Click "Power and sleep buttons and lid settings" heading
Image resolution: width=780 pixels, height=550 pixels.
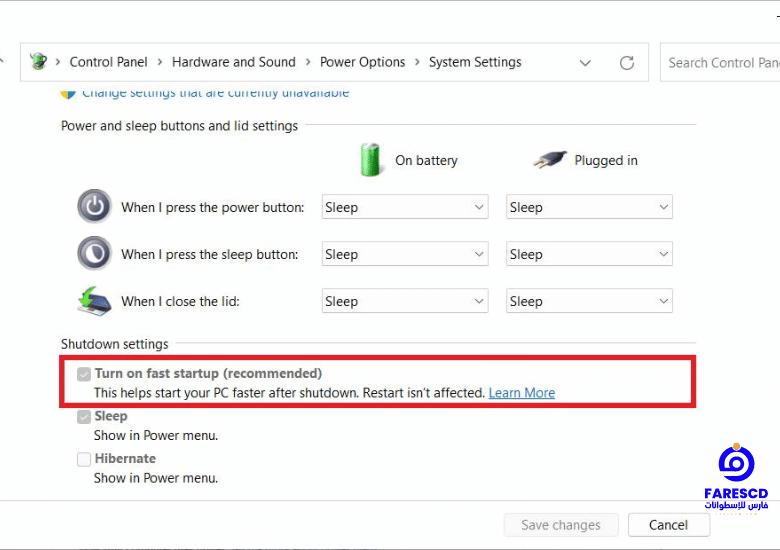[x=179, y=126]
